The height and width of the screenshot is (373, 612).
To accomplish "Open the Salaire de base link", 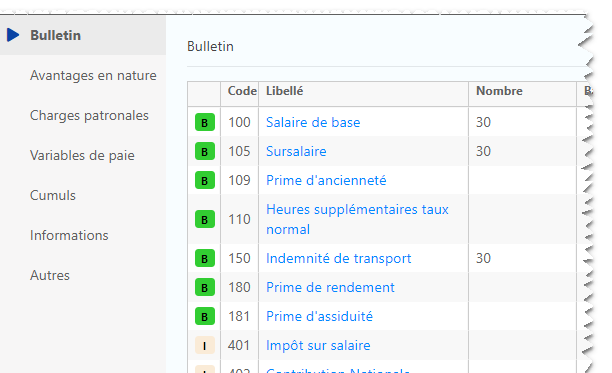I will [x=313, y=122].
